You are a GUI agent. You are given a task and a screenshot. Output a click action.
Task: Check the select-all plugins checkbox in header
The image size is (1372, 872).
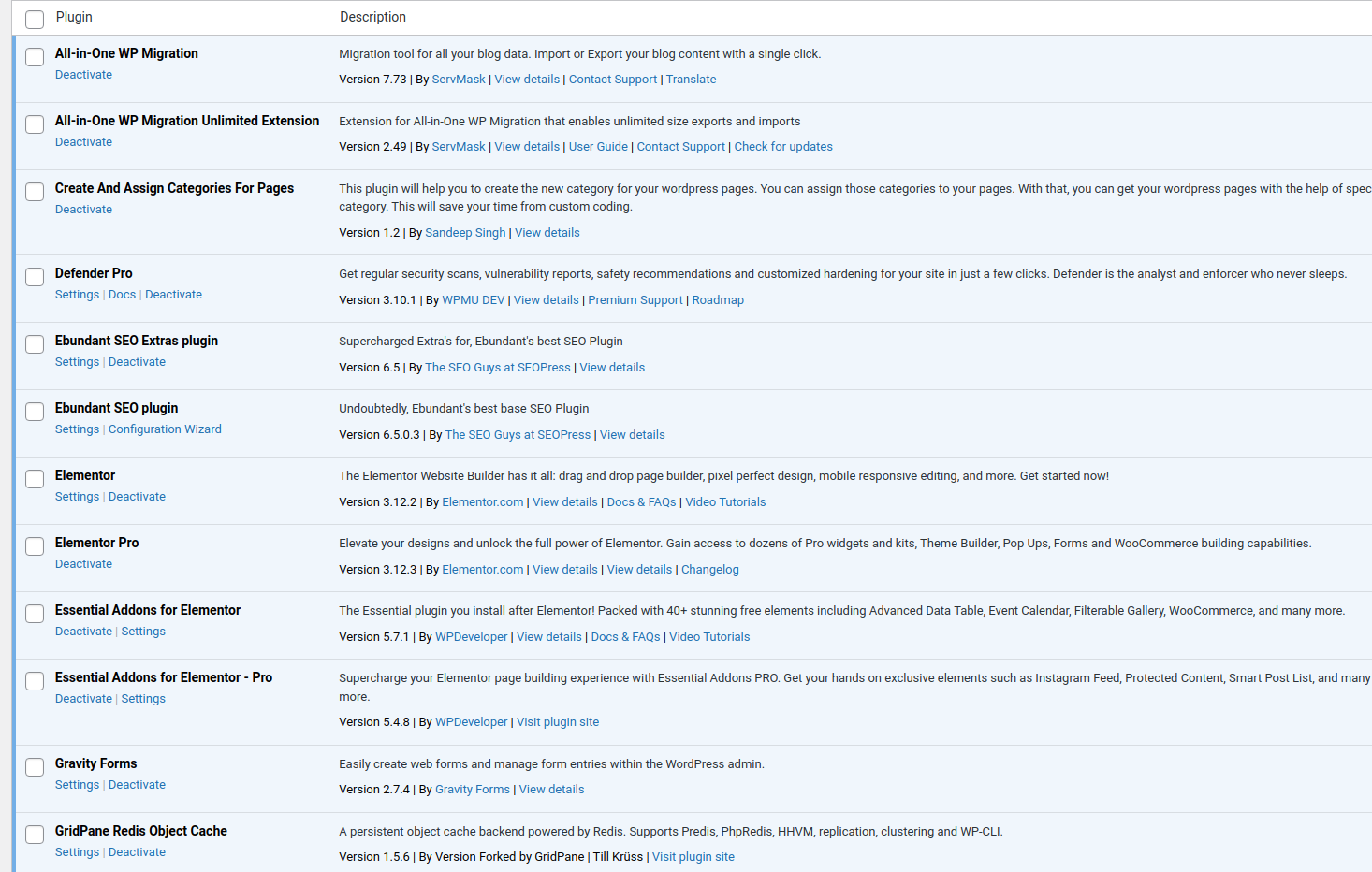[x=35, y=20]
